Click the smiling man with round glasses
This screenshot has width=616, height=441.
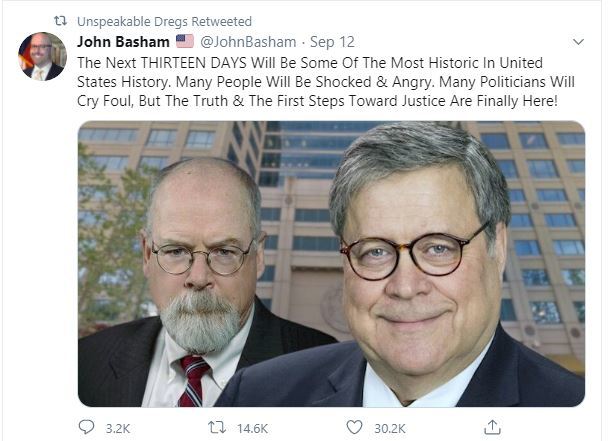tap(416, 267)
